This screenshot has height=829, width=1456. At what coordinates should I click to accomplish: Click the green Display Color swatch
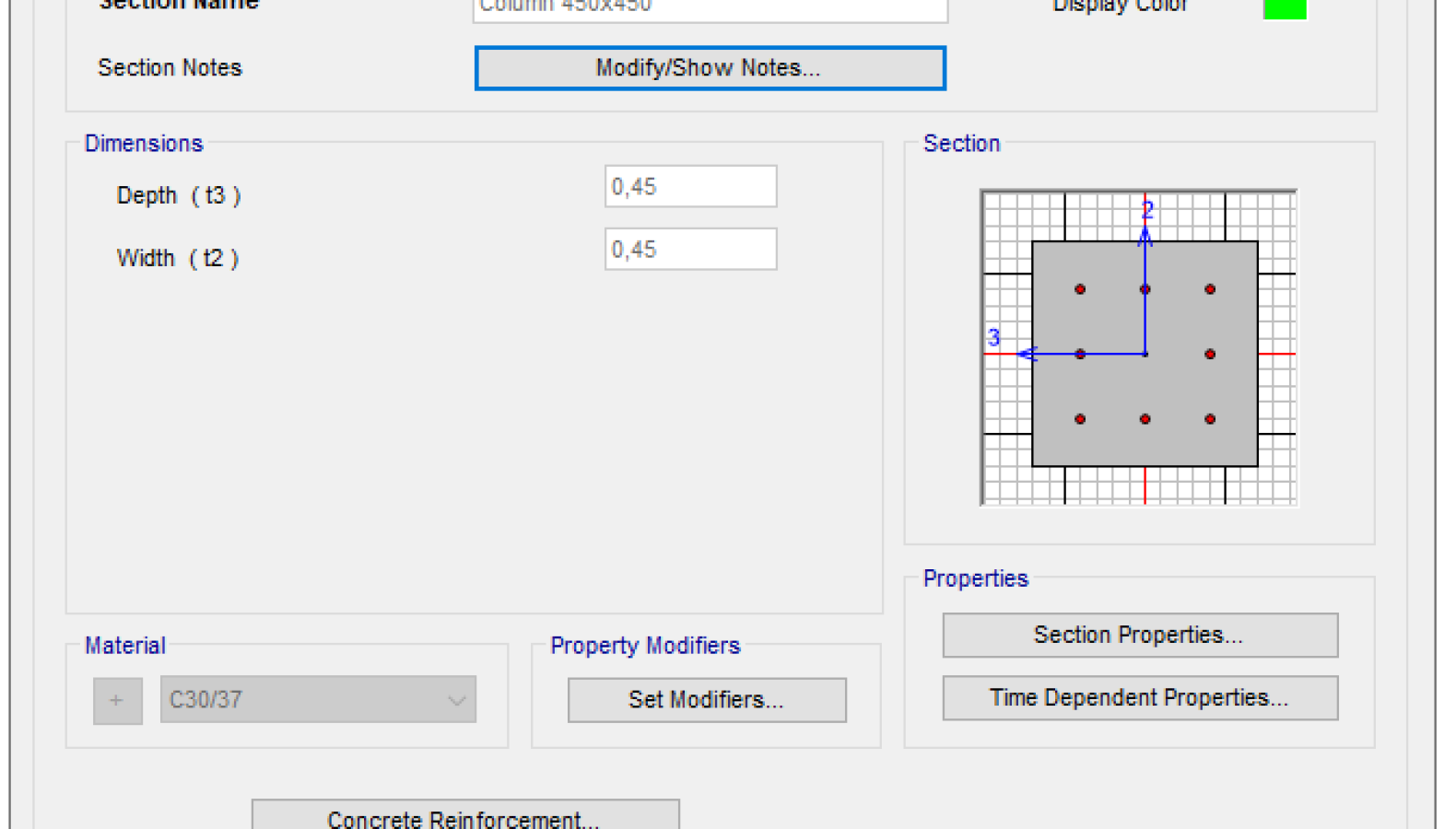(x=1285, y=9)
